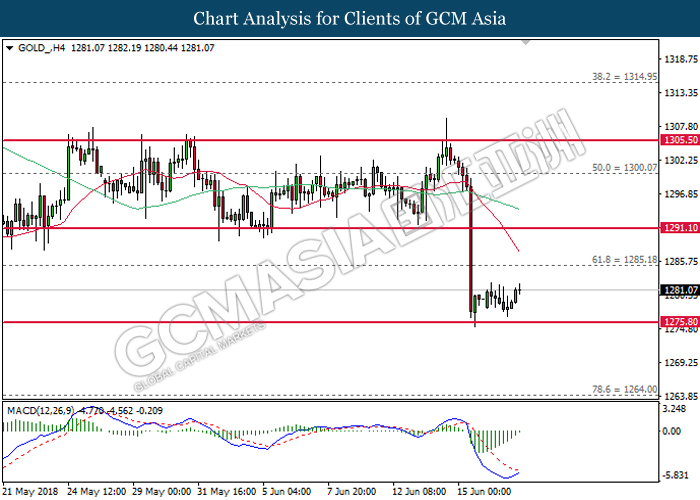Click the 1263.85 price axis label
This screenshot has width=700, height=500.
[x=681, y=396]
